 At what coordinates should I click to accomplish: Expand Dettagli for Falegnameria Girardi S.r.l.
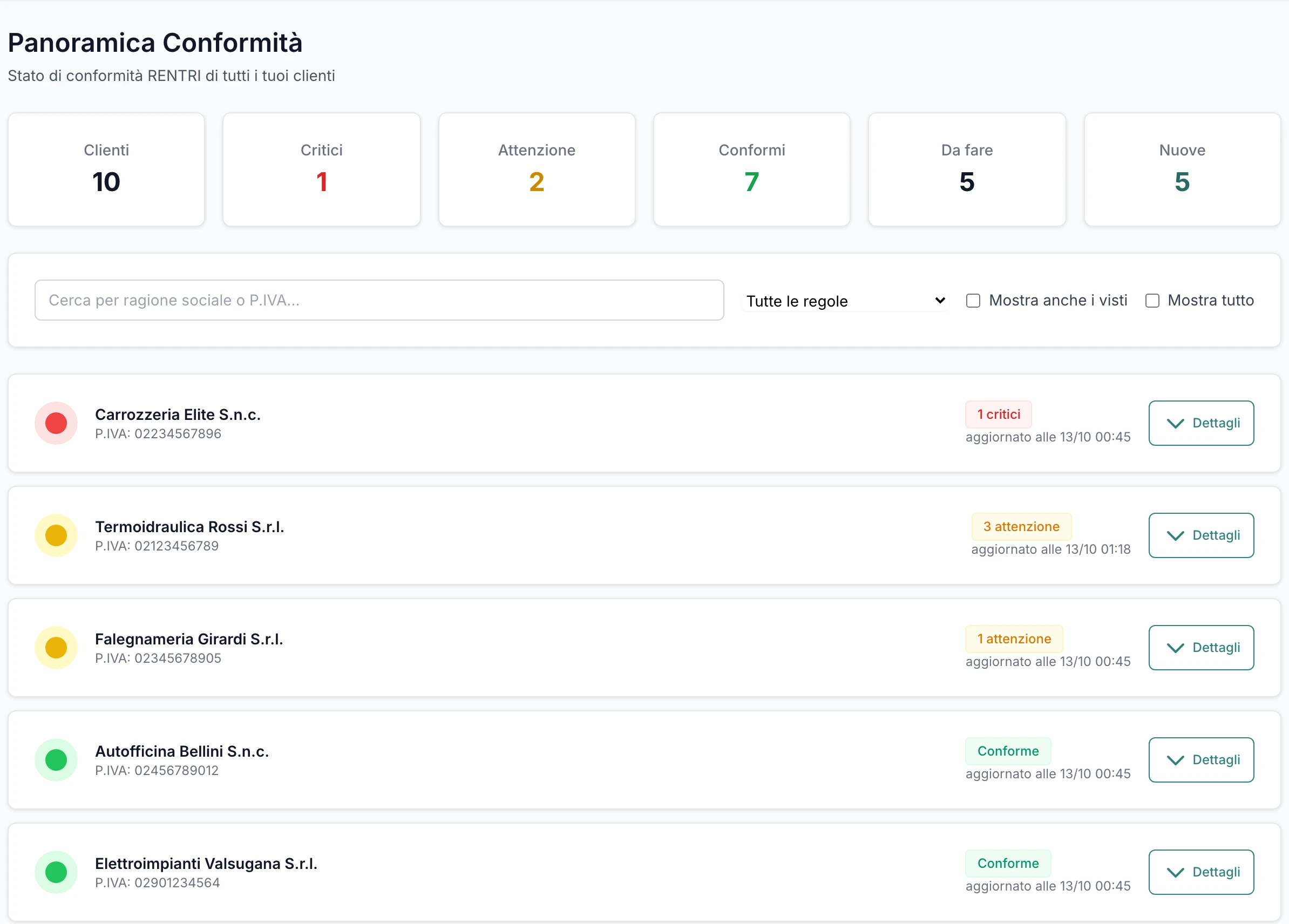pos(1201,648)
